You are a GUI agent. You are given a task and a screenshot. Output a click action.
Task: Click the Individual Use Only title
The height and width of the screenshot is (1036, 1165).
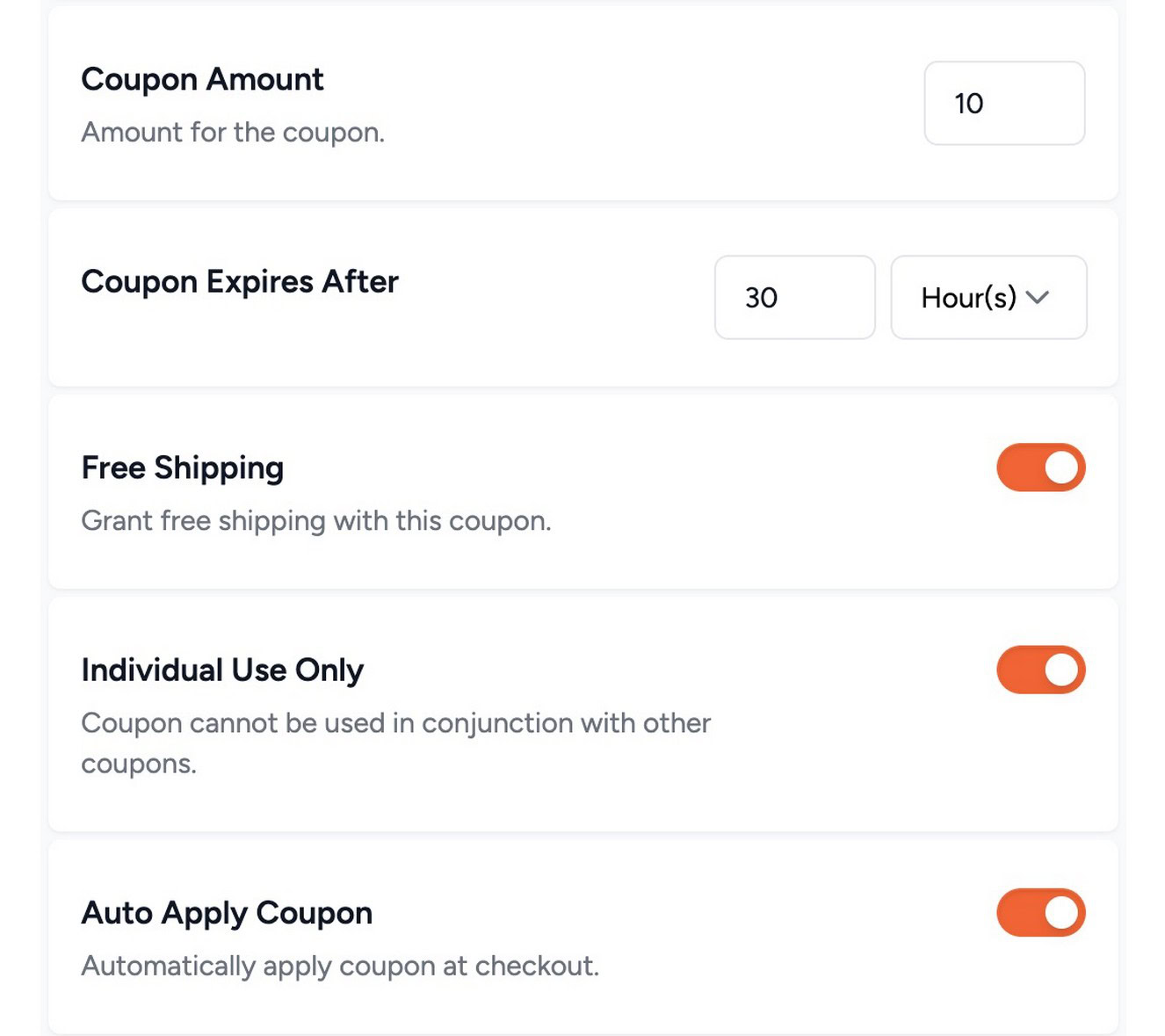(222, 670)
